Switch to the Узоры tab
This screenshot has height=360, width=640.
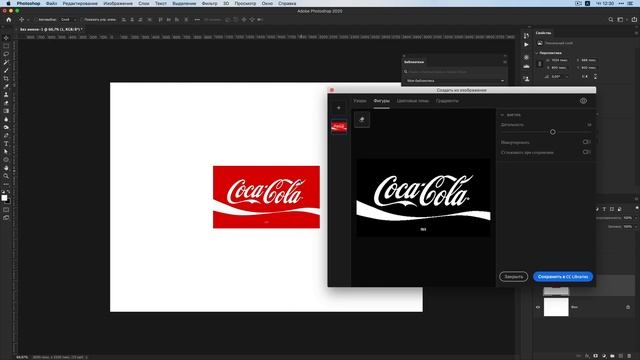click(360, 101)
